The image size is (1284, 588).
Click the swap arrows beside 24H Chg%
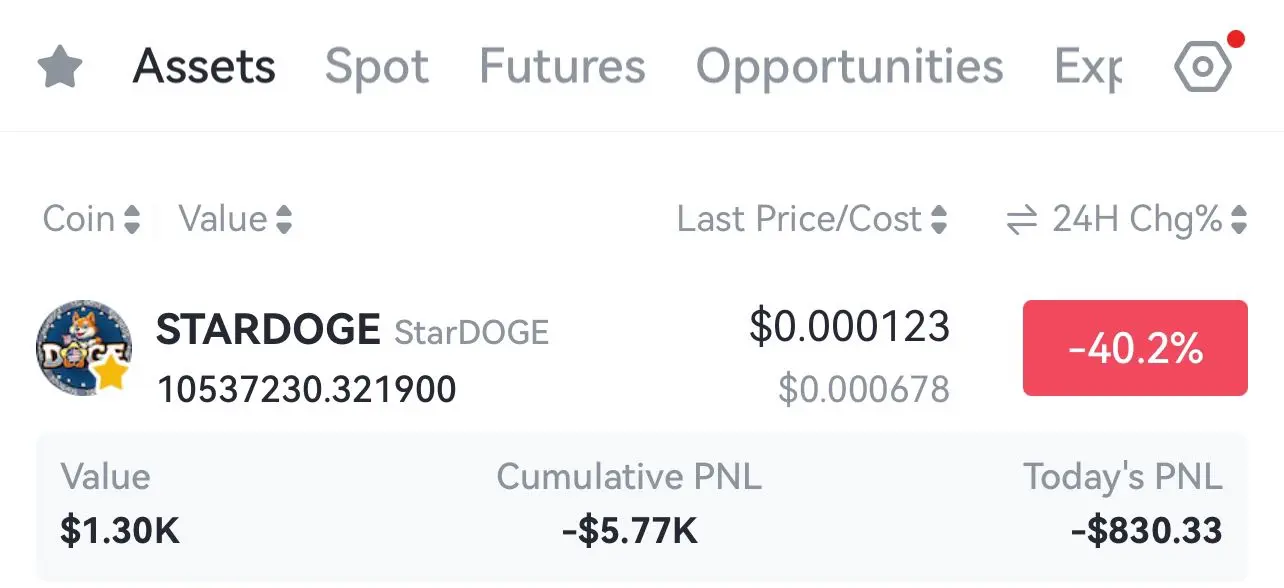(x=1021, y=220)
